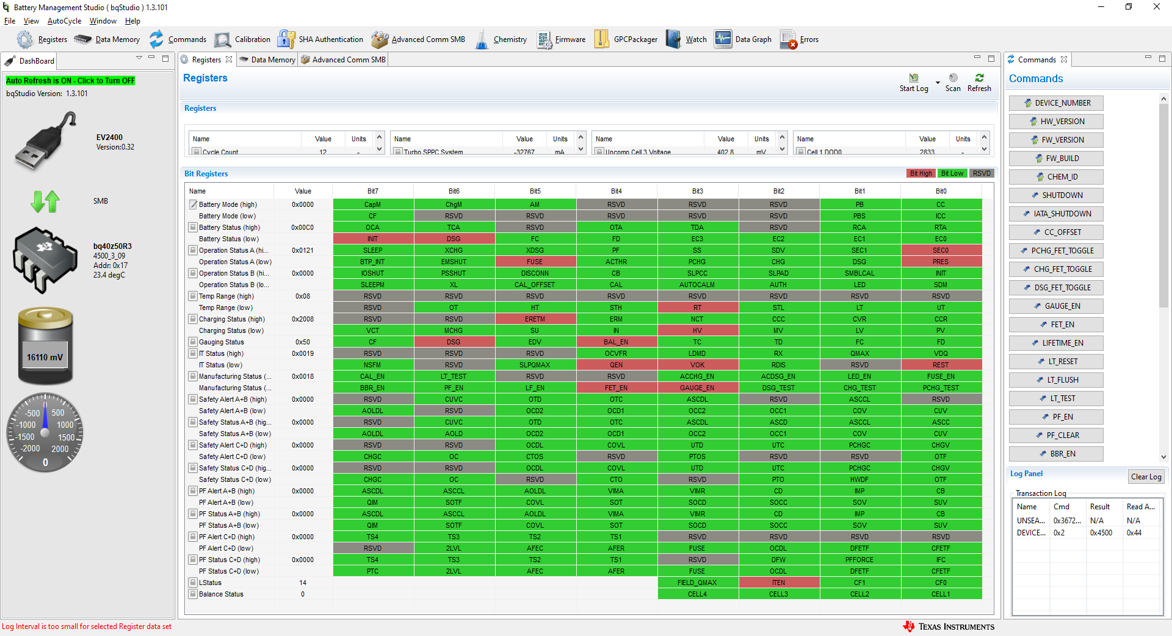This screenshot has height=636, width=1172.
Task: Click the EV2400 USB adapter icon
Action: coord(46,141)
